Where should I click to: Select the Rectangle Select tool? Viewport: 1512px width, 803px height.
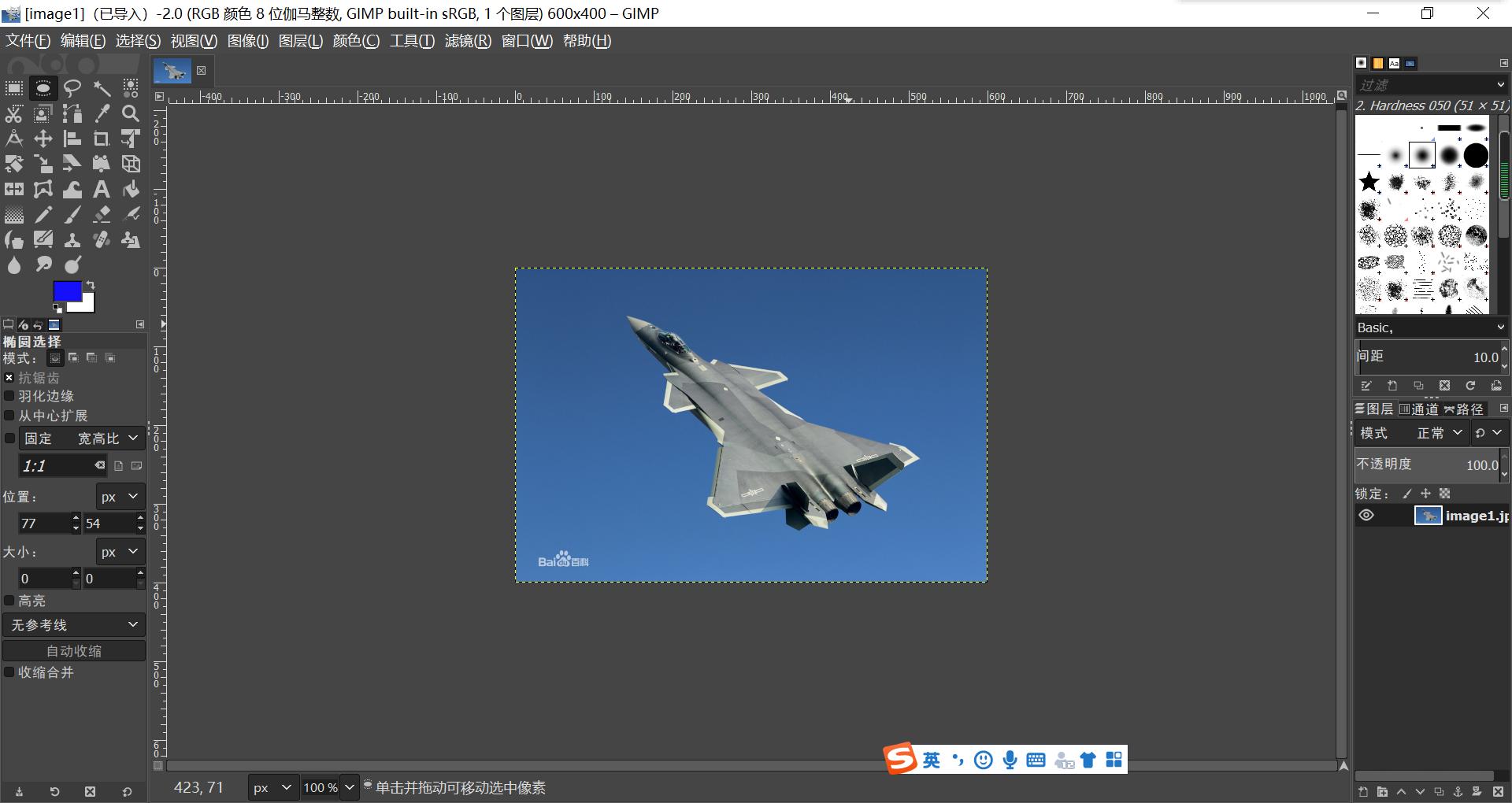click(x=14, y=88)
